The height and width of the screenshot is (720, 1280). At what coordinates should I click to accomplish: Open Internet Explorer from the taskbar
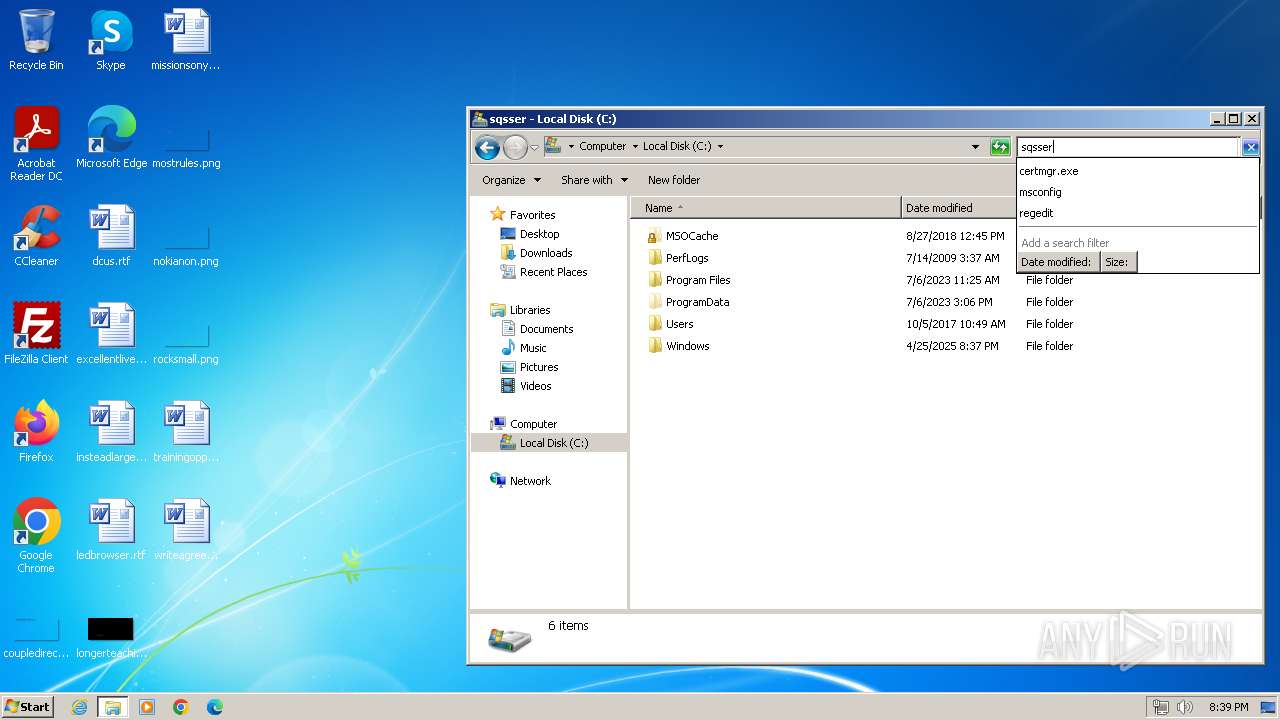pos(79,707)
